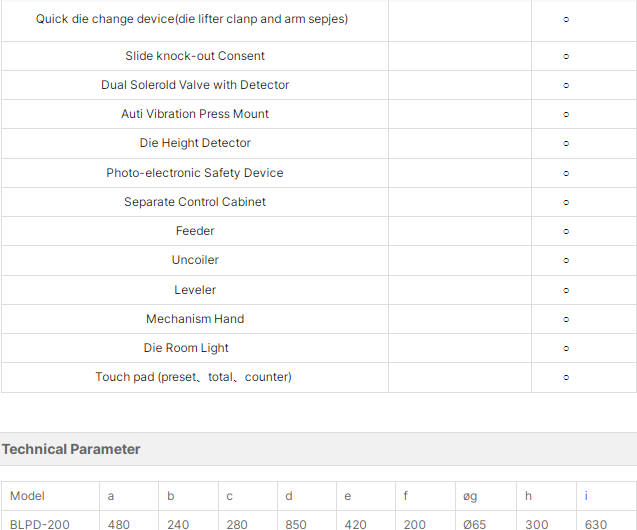Click the 850 value under column d
Screen dimensions: 637x530
tap(296, 524)
